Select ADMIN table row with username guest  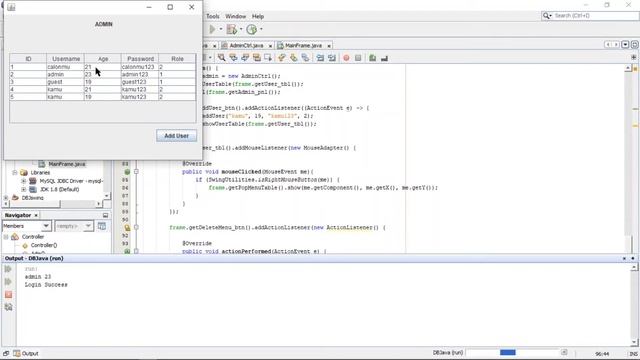(x=102, y=82)
